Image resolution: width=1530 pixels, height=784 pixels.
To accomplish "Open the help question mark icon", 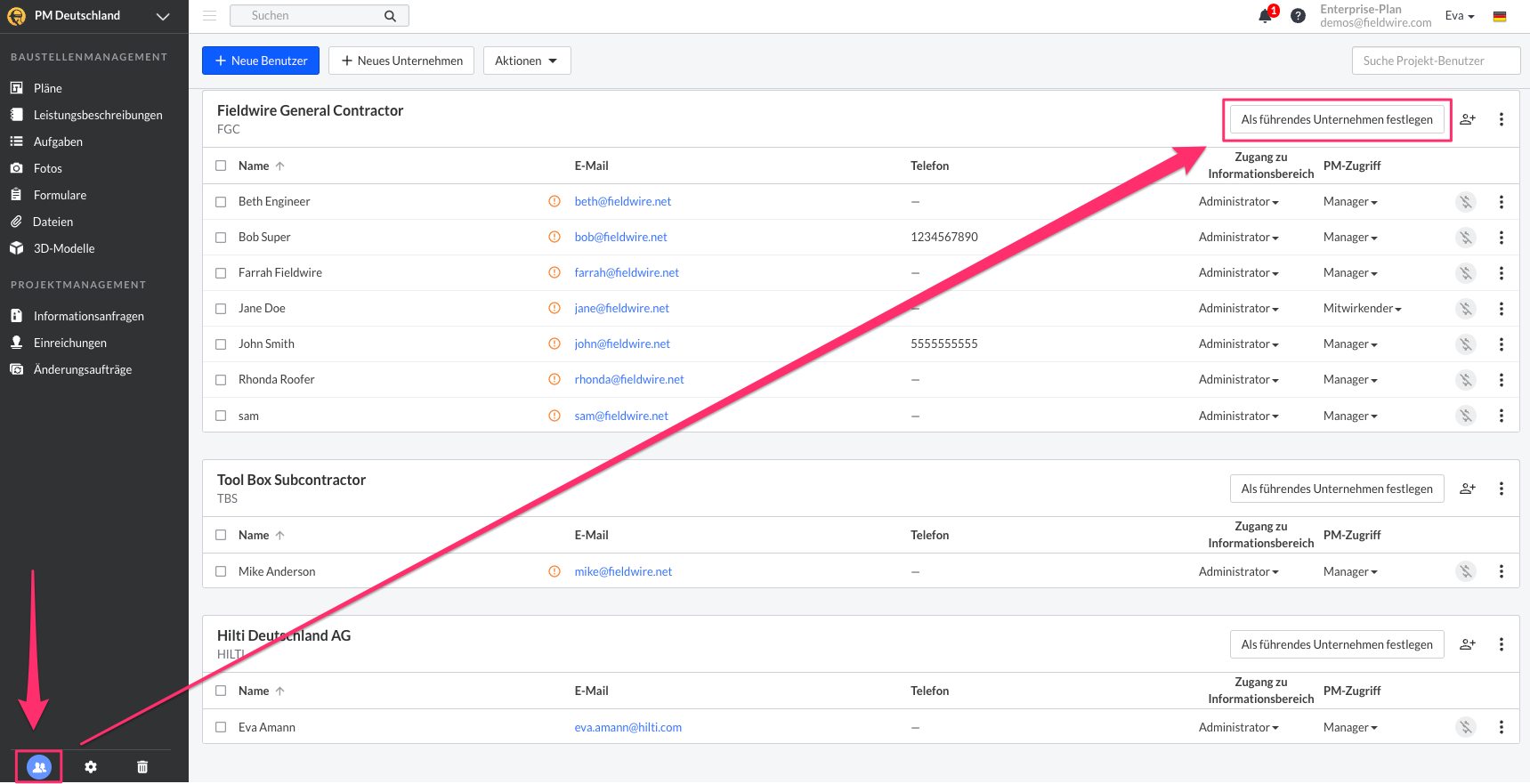I will click(1299, 16).
